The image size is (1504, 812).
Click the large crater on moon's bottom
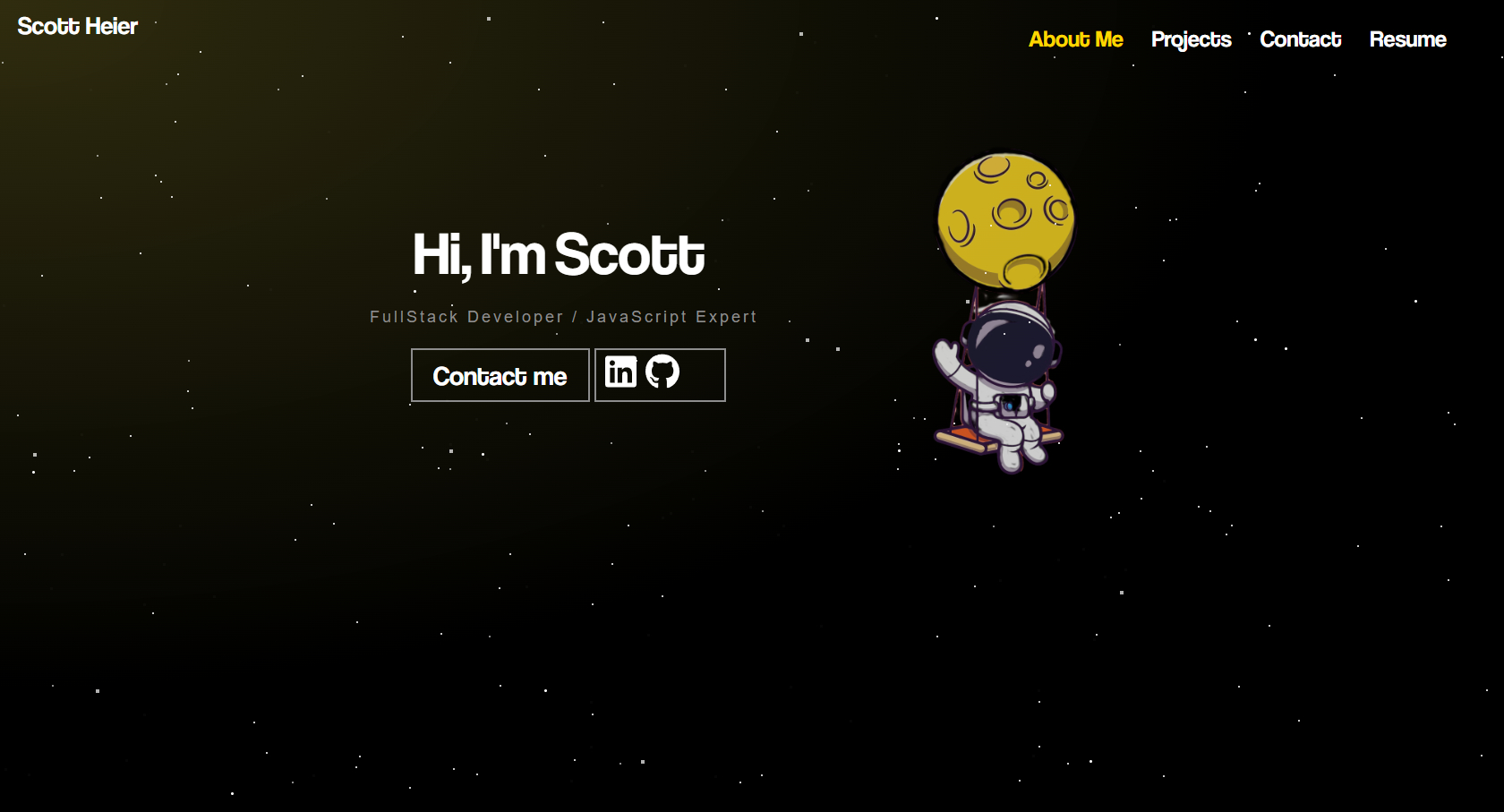1024,269
